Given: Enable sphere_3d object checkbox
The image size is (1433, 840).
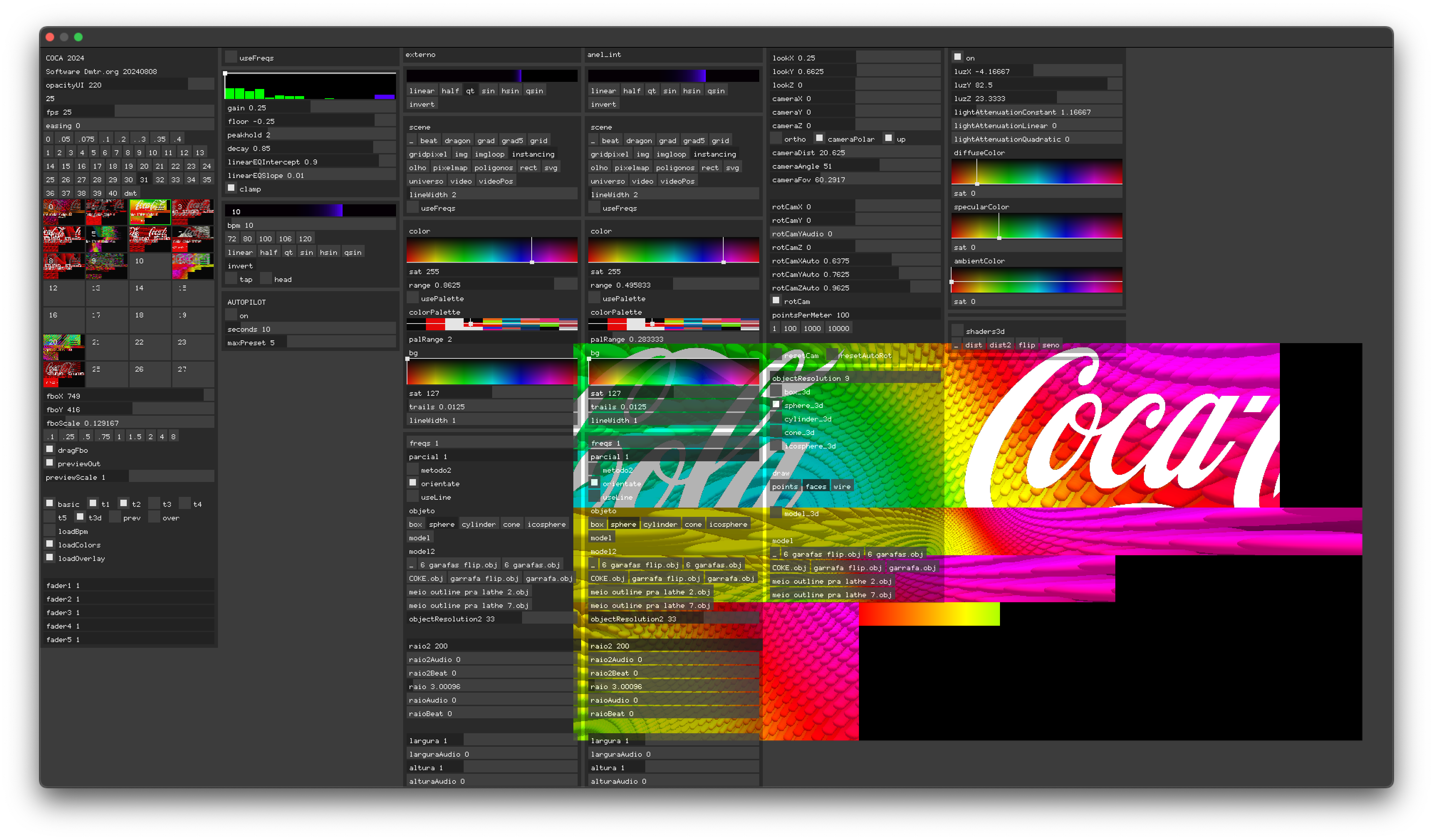Looking at the screenshot, I should tap(776, 405).
